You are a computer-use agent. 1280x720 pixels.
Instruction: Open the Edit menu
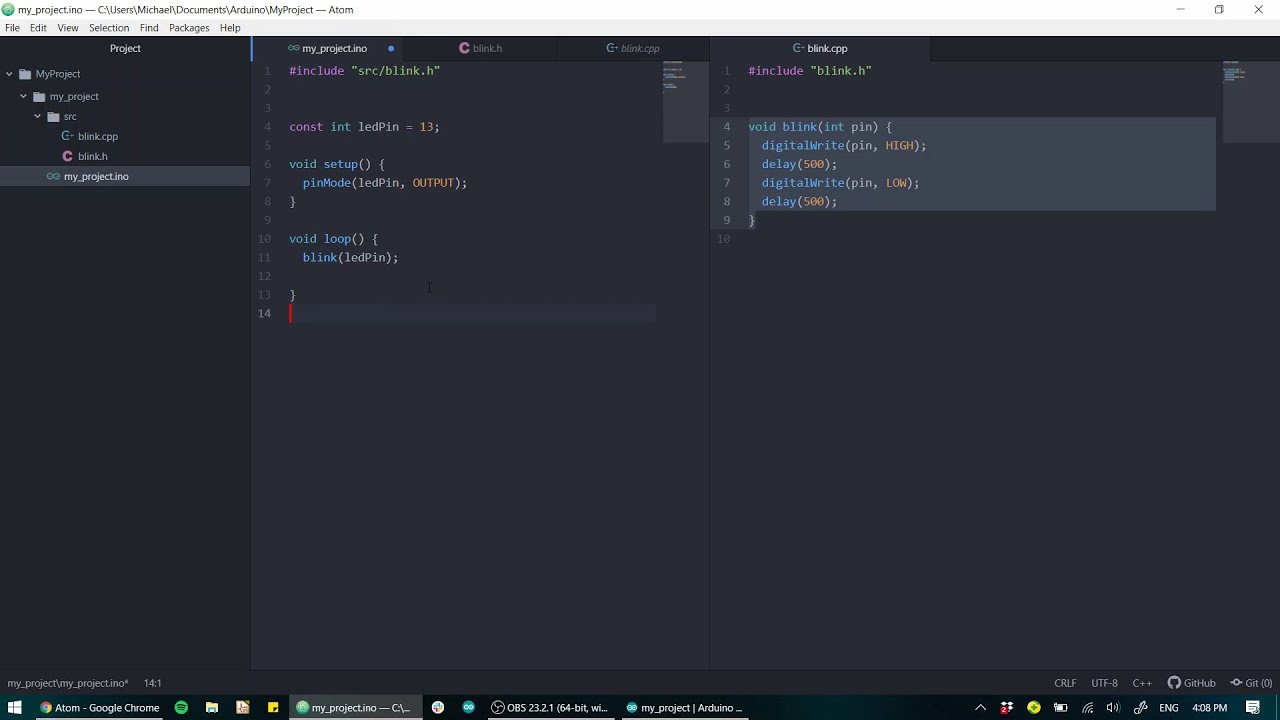tap(38, 28)
